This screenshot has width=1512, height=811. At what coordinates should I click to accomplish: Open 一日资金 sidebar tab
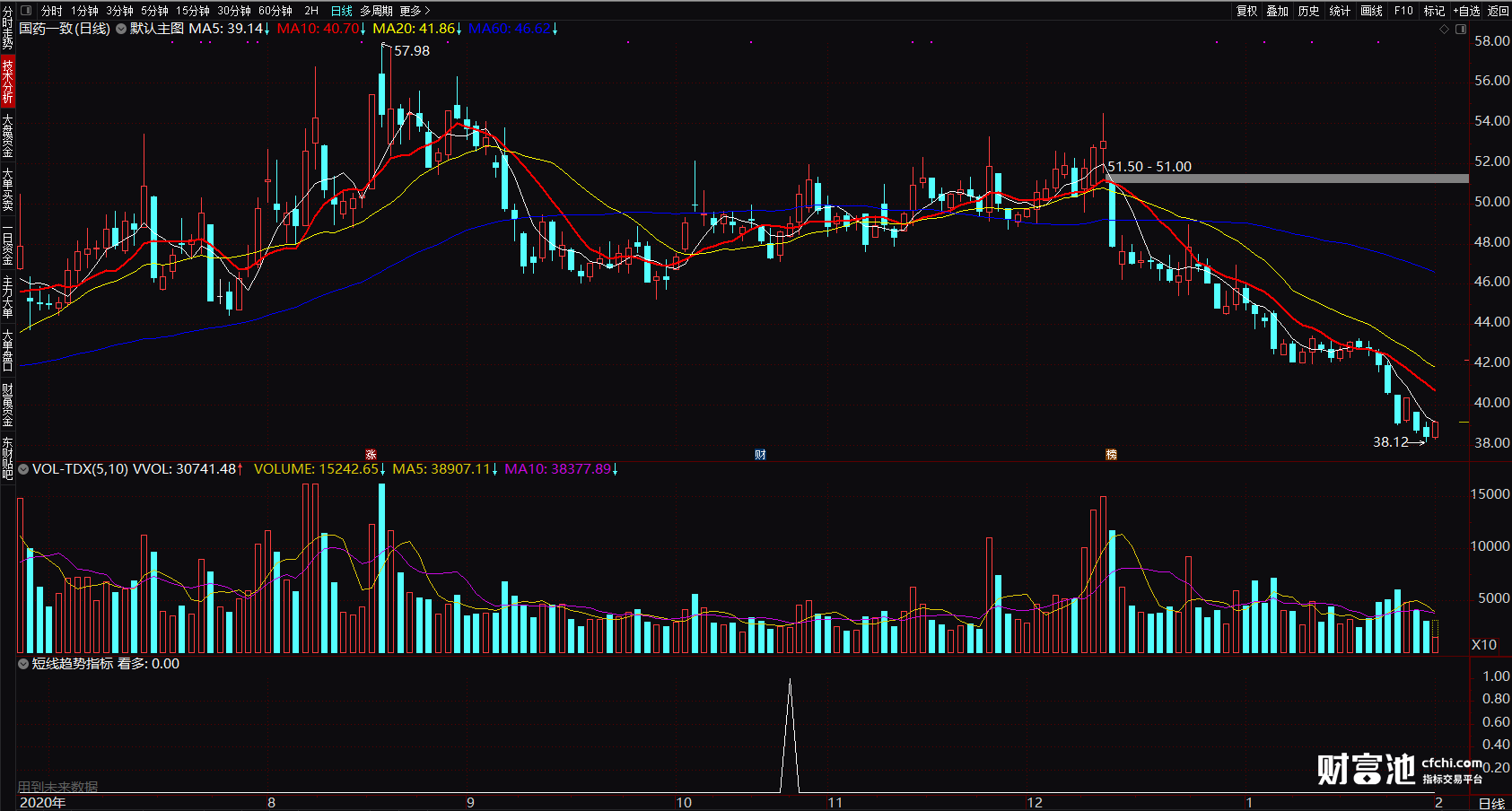coord(7,243)
